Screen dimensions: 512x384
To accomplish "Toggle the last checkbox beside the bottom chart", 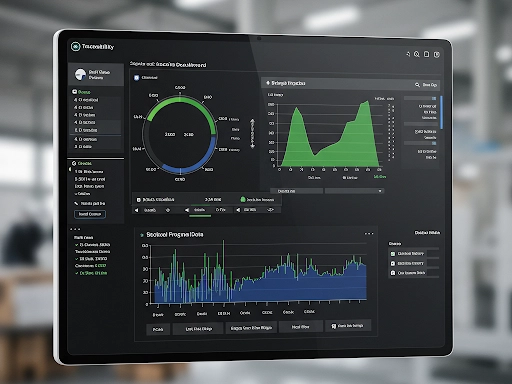I will (x=393, y=273).
